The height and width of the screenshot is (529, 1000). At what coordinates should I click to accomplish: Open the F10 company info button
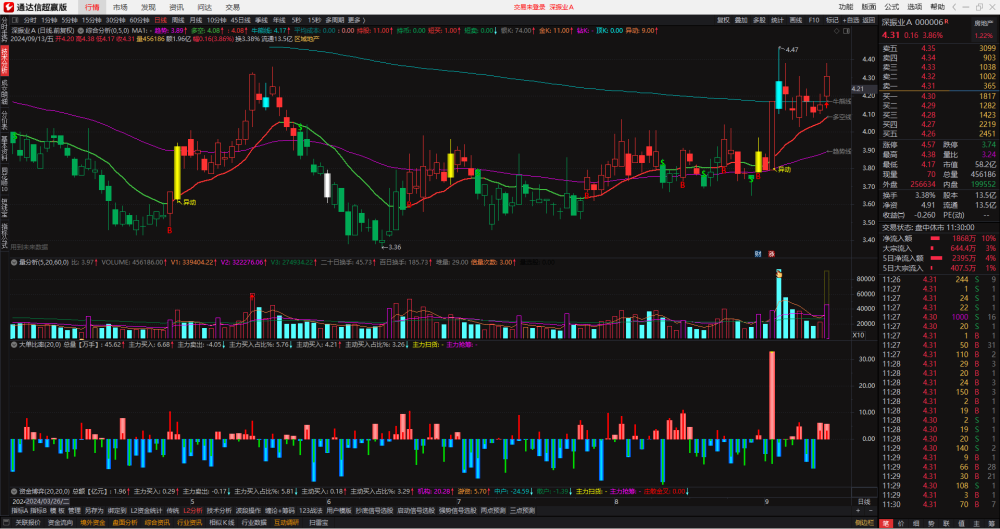pos(814,20)
